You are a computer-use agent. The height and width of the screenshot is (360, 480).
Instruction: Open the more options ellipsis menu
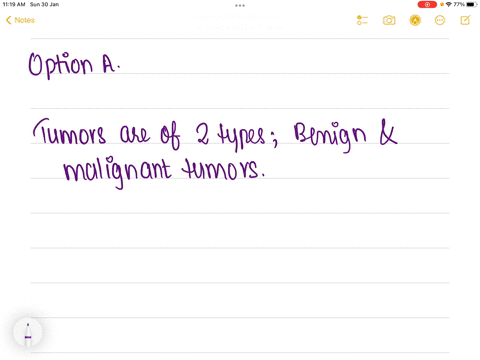click(x=440, y=20)
